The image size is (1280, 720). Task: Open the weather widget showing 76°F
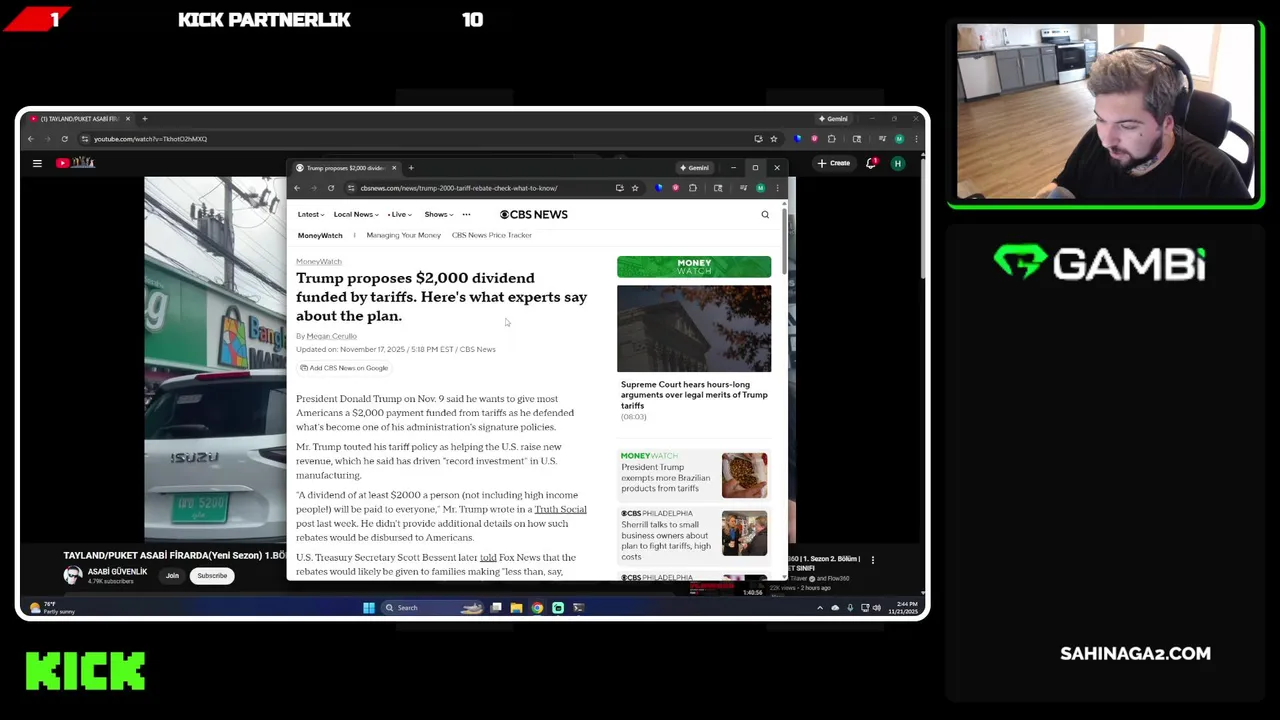[53, 608]
